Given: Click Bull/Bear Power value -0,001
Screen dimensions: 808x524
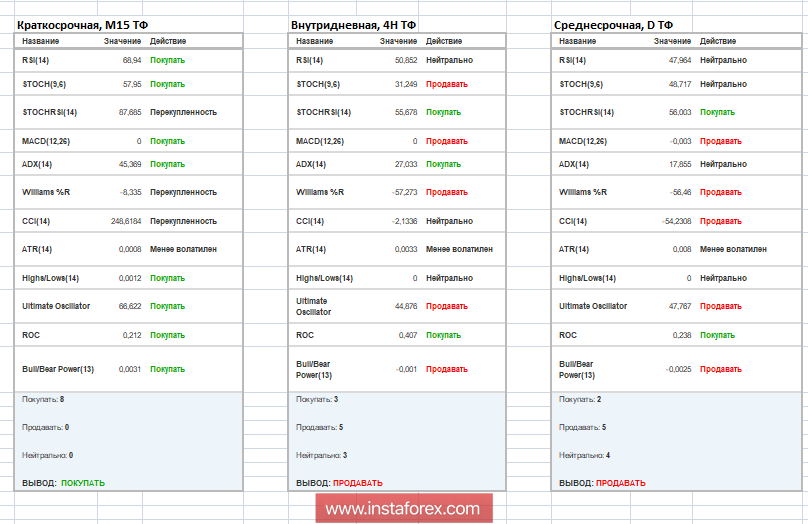Looking at the screenshot, I should pos(407,369).
